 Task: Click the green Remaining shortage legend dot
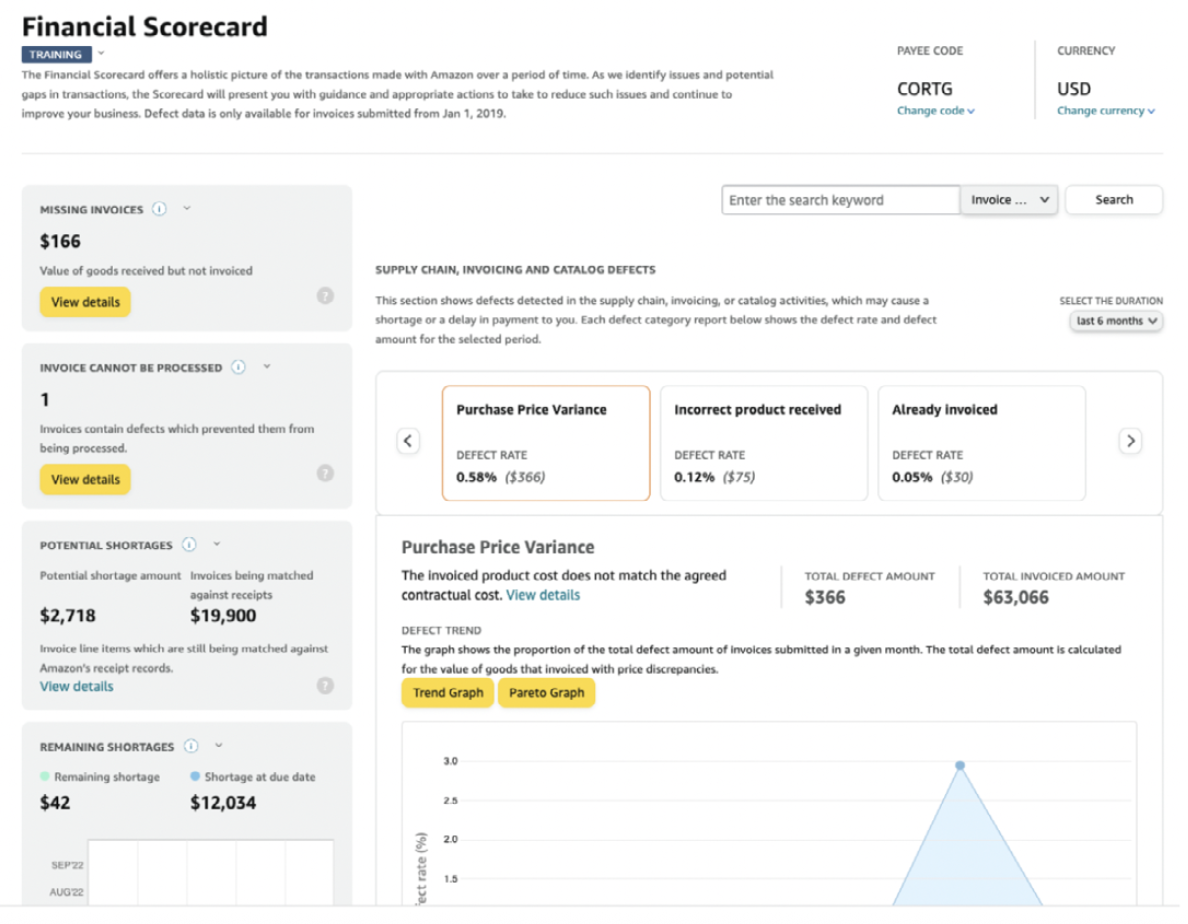45,776
